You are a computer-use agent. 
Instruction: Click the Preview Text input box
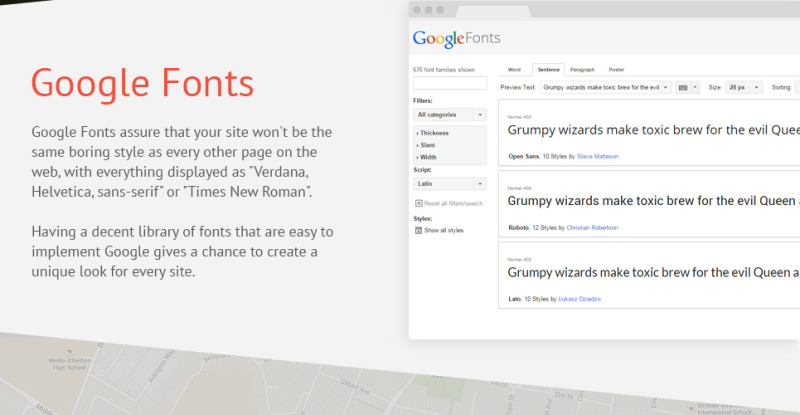tap(601, 87)
